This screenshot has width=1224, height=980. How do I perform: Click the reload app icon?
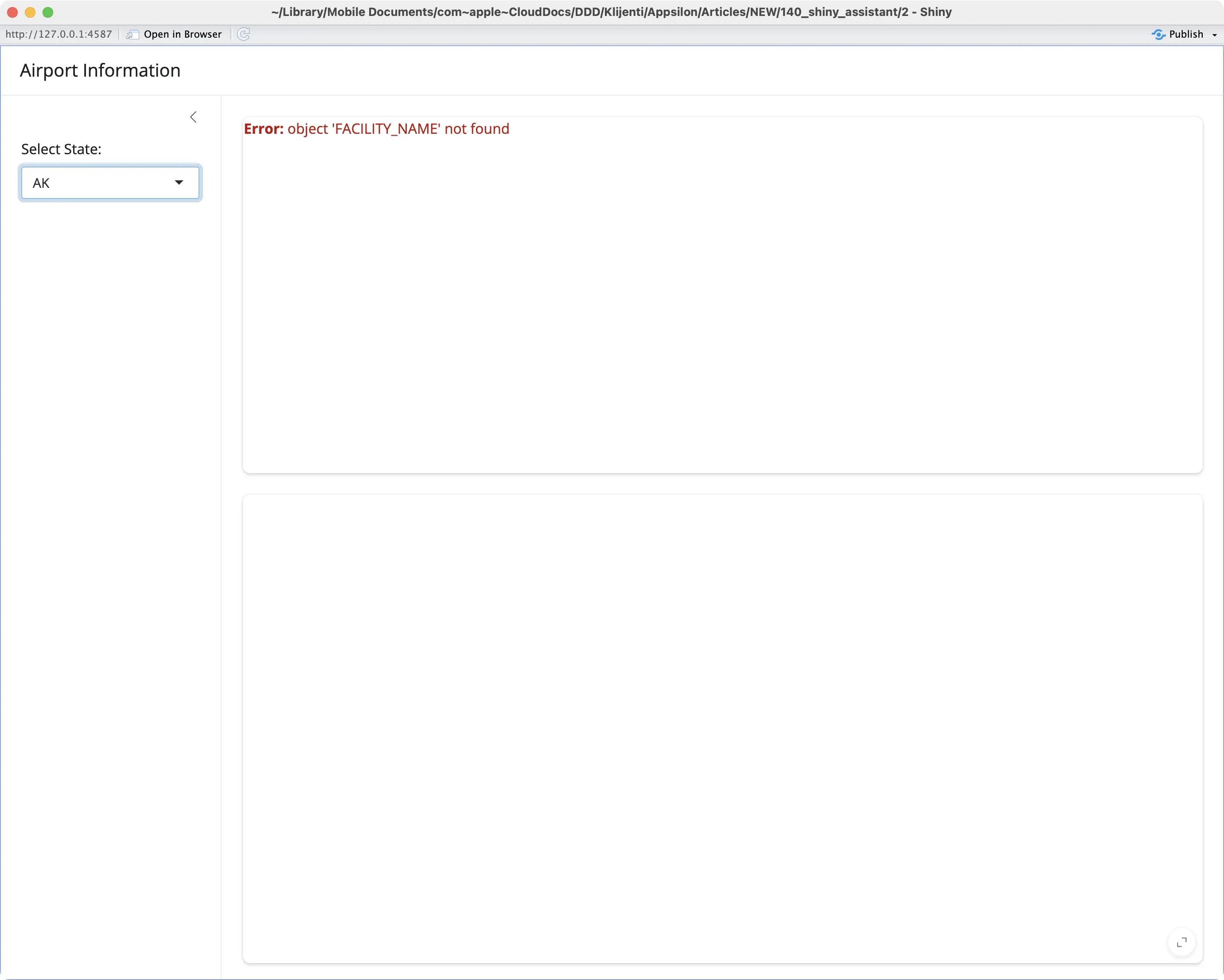click(x=244, y=34)
